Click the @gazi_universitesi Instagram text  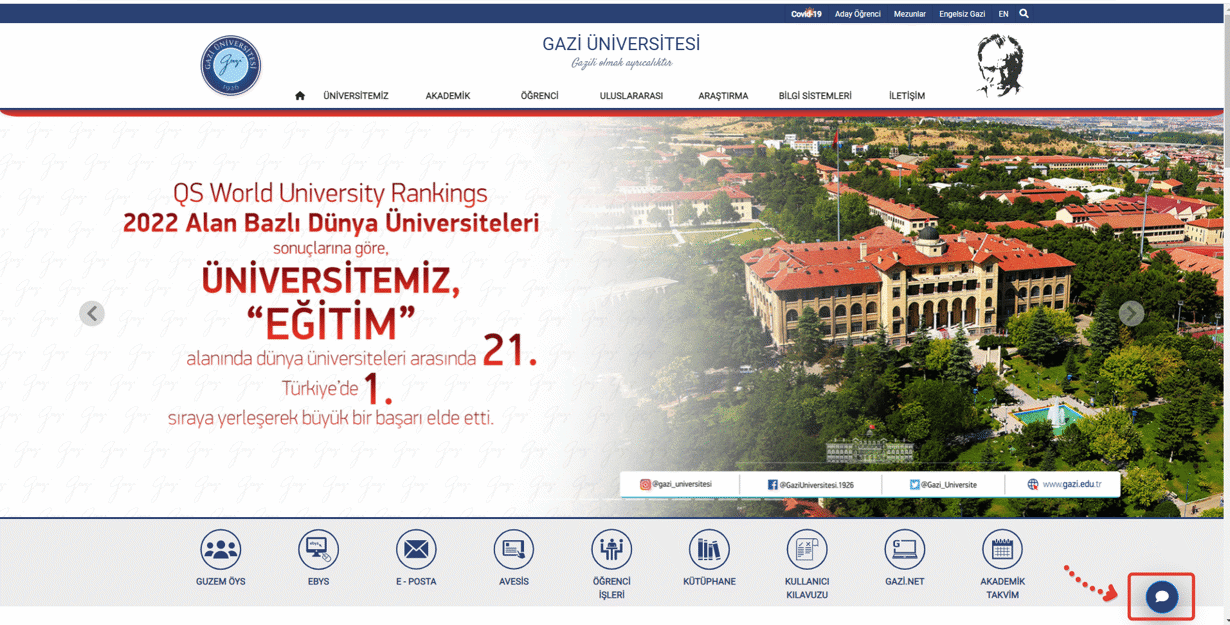pyautogui.click(x=682, y=484)
